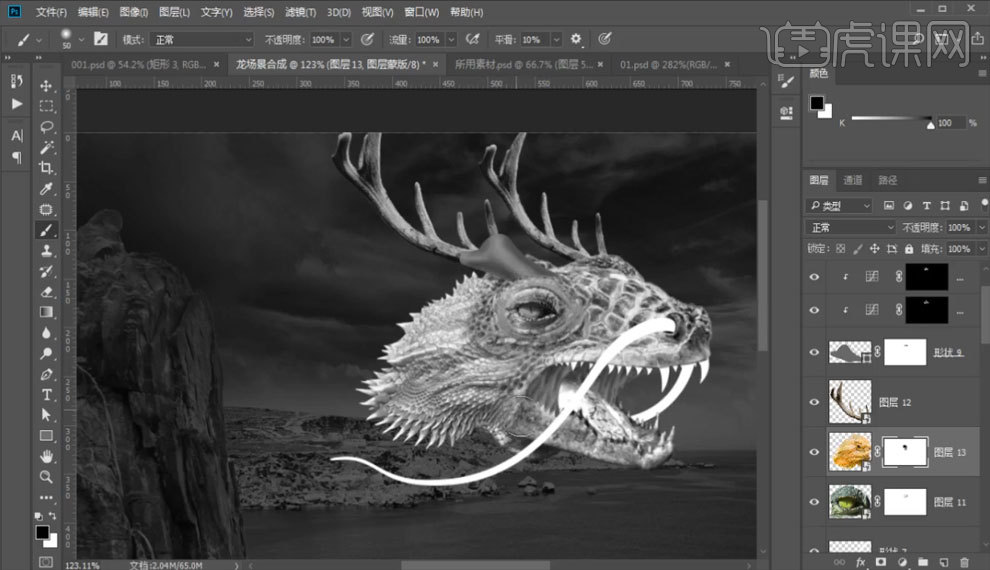Viewport: 990px width, 570px height.
Task: Select the History Brush tool
Action: (46, 271)
